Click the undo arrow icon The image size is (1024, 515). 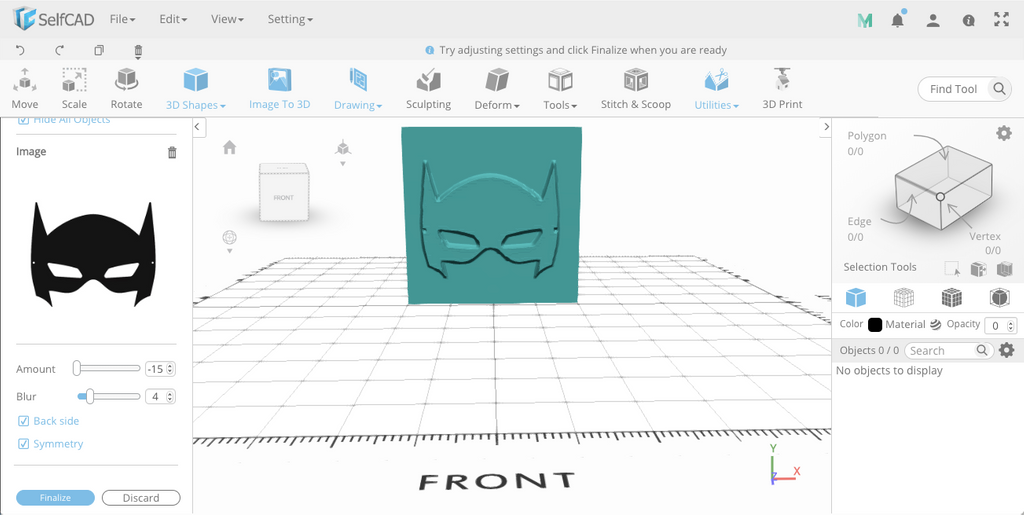(20, 50)
